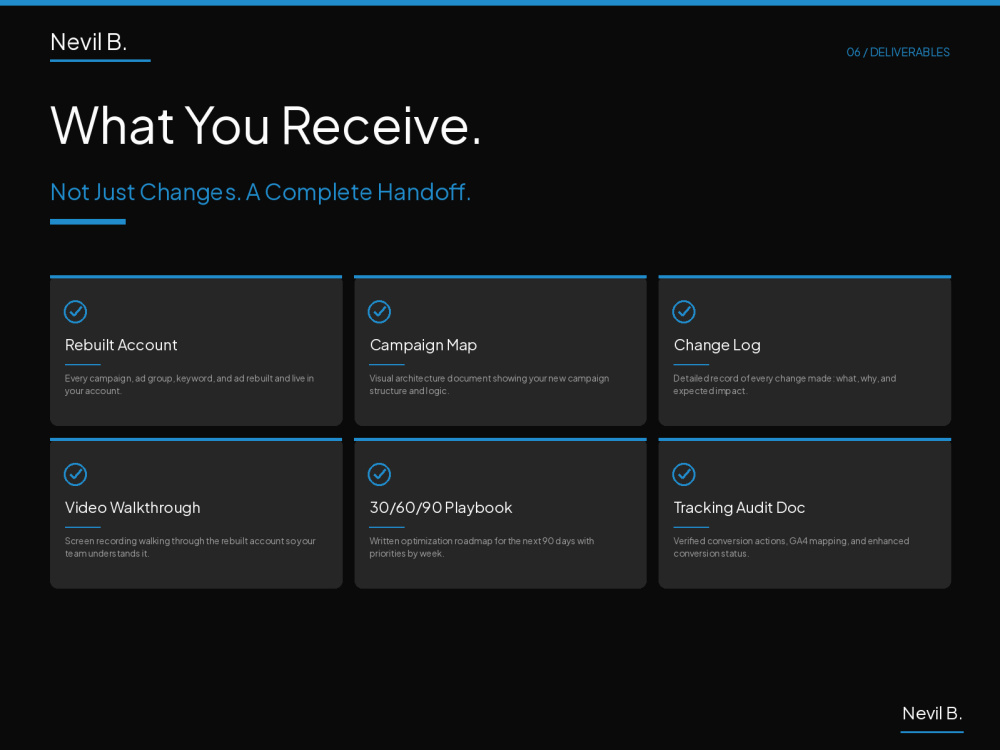
Task: Select the 'Video Walkthrough' card title
Action: (x=133, y=508)
